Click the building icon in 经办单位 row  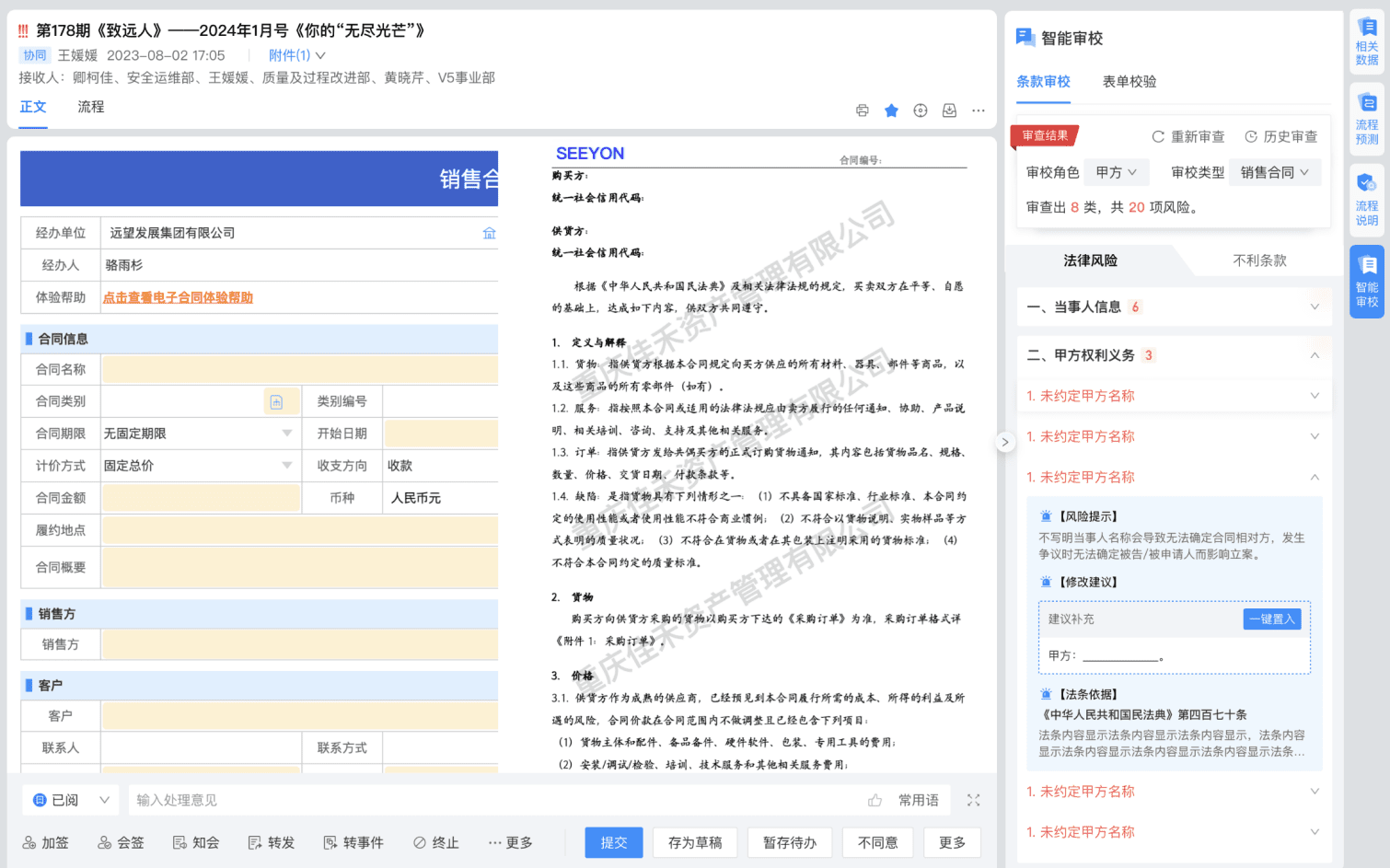[490, 233]
